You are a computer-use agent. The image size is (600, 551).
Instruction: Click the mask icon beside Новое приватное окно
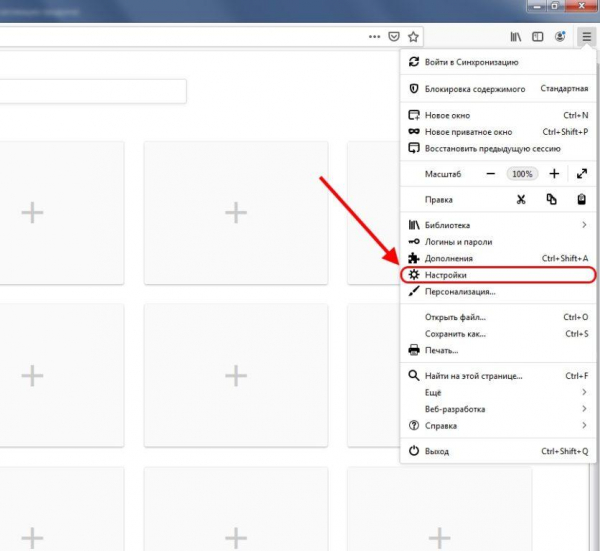[414, 132]
